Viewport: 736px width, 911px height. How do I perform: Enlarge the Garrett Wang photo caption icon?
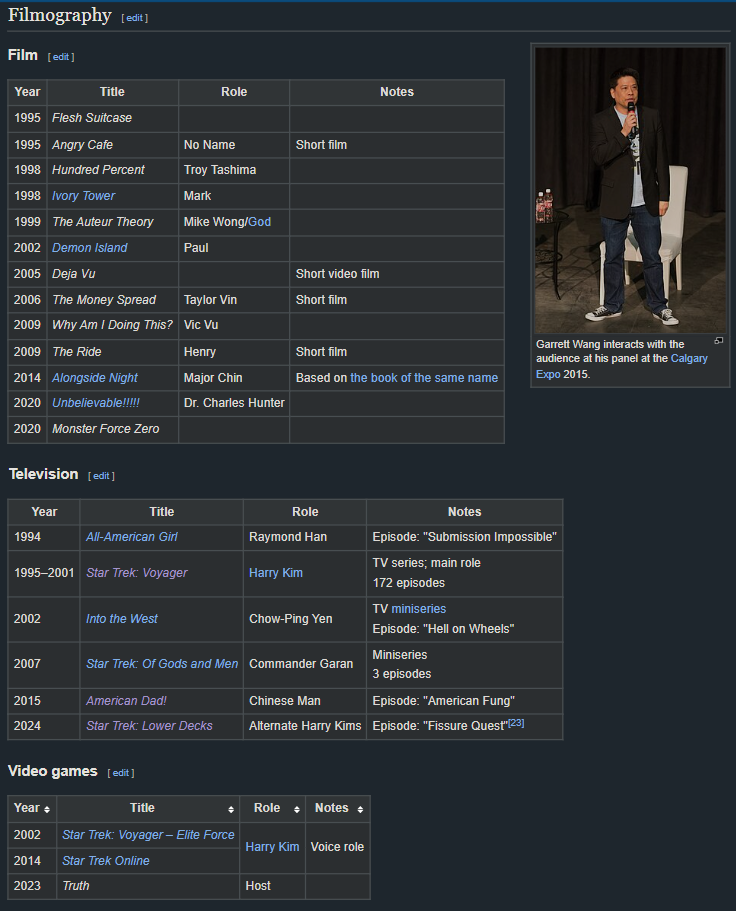[x=719, y=341]
